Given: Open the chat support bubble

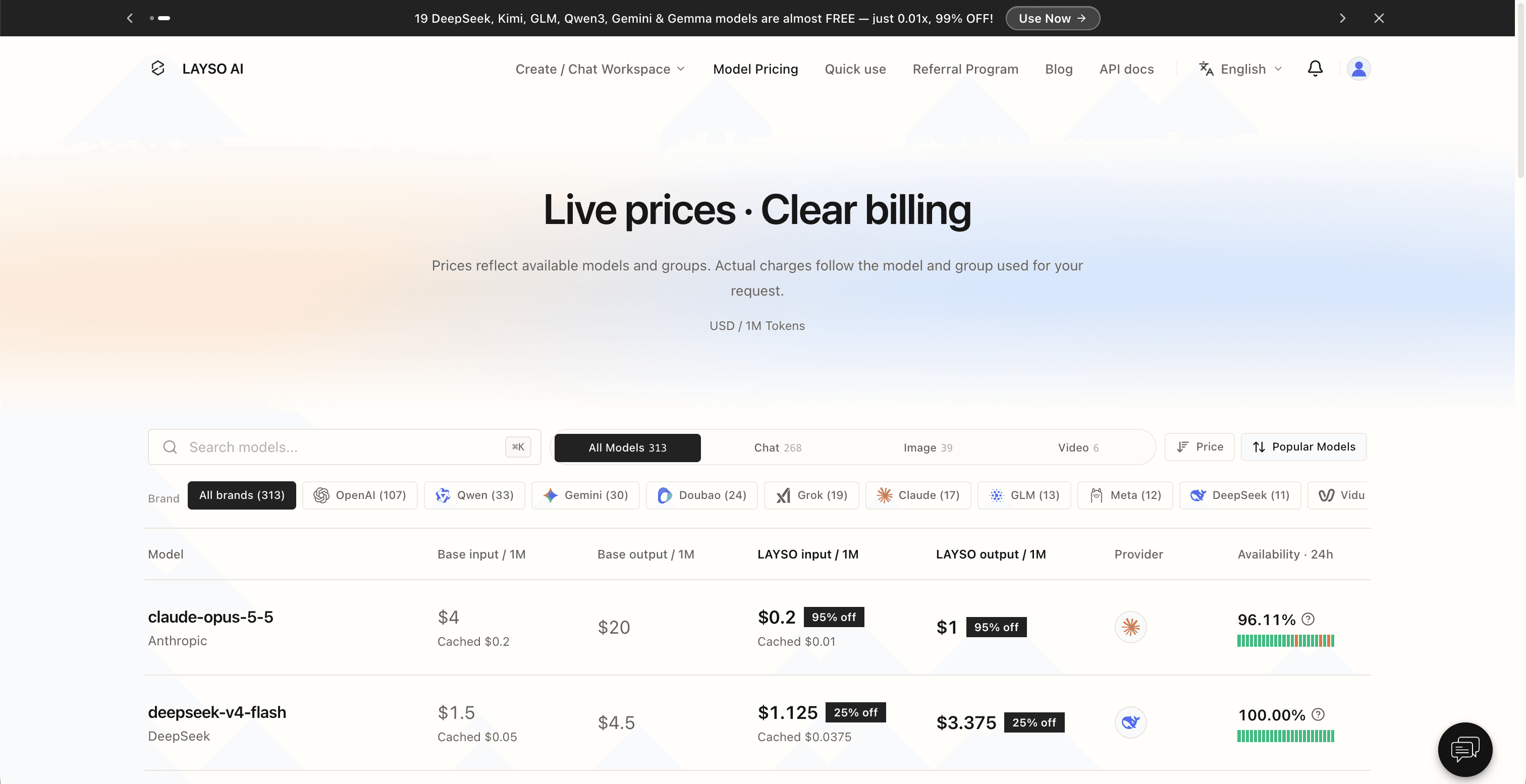Looking at the screenshot, I should pos(1465,749).
